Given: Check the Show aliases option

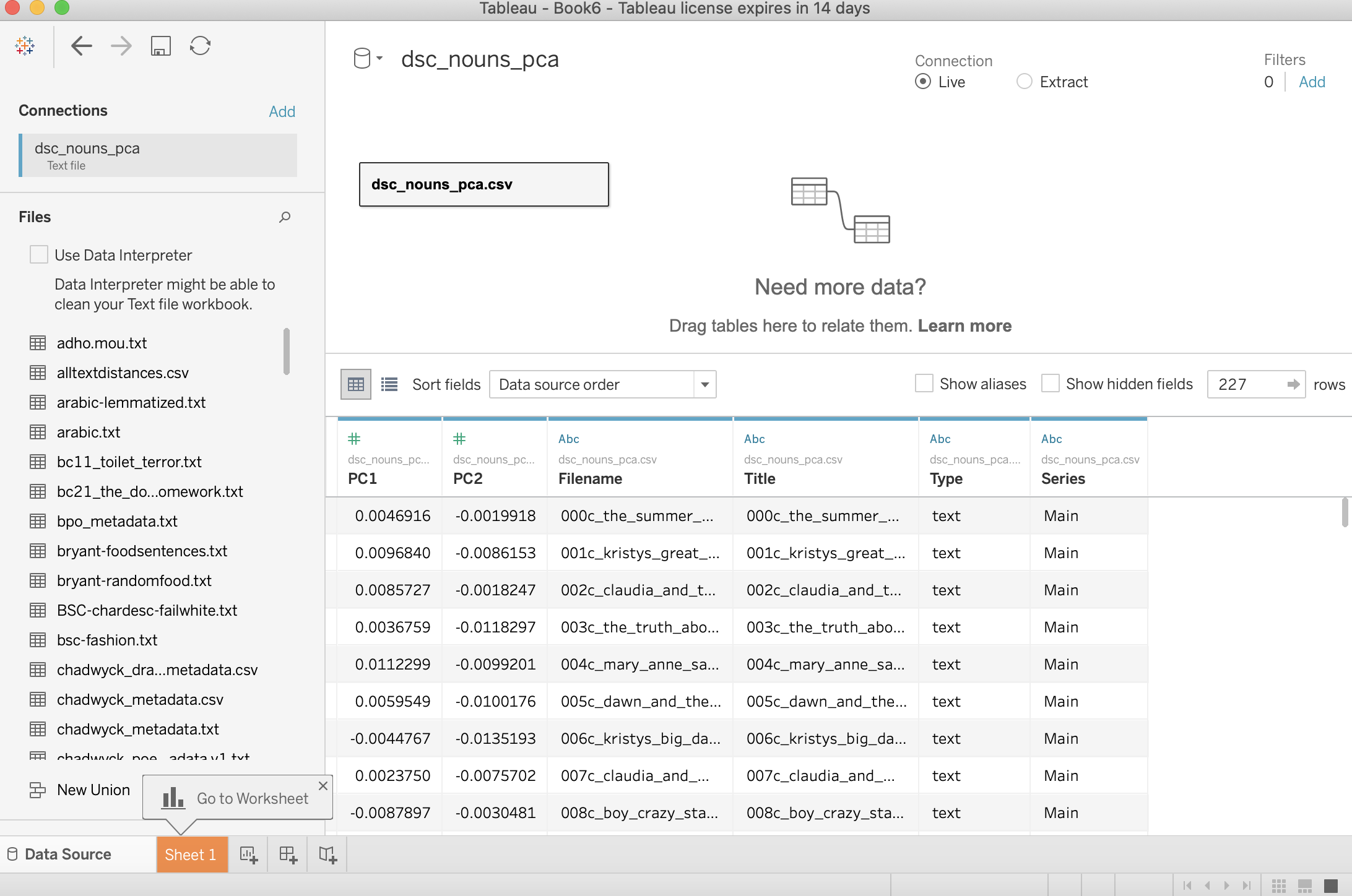Looking at the screenshot, I should pos(924,384).
